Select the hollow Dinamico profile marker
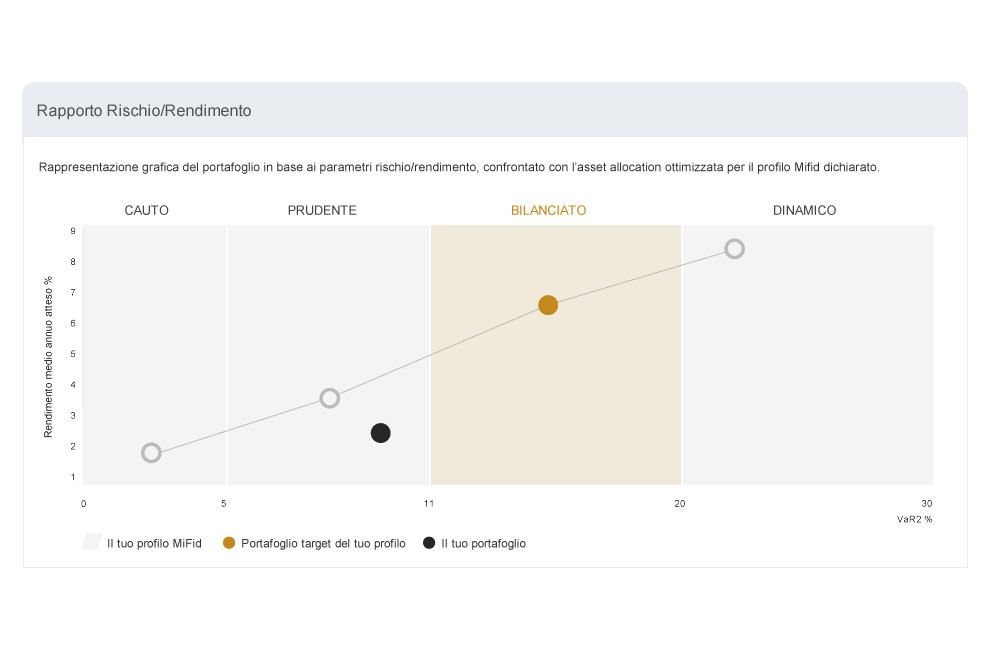The height and width of the screenshot is (660, 988). pos(734,249)
